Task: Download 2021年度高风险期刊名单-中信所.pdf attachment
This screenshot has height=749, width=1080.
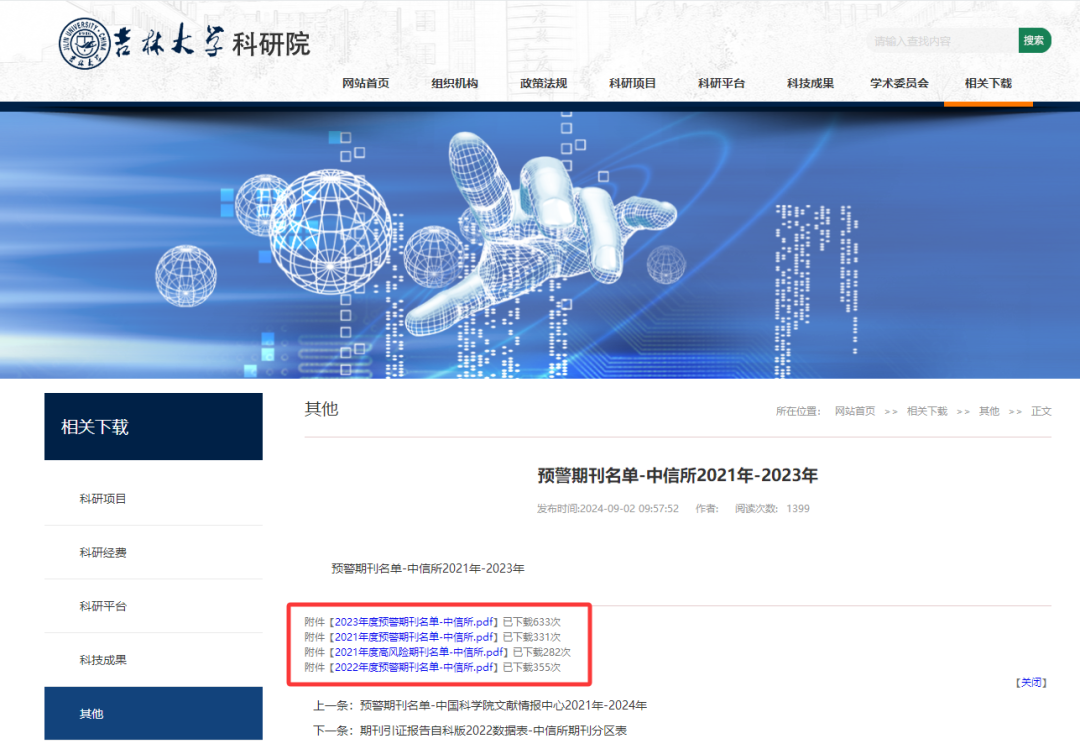Action: pos(419,652)
